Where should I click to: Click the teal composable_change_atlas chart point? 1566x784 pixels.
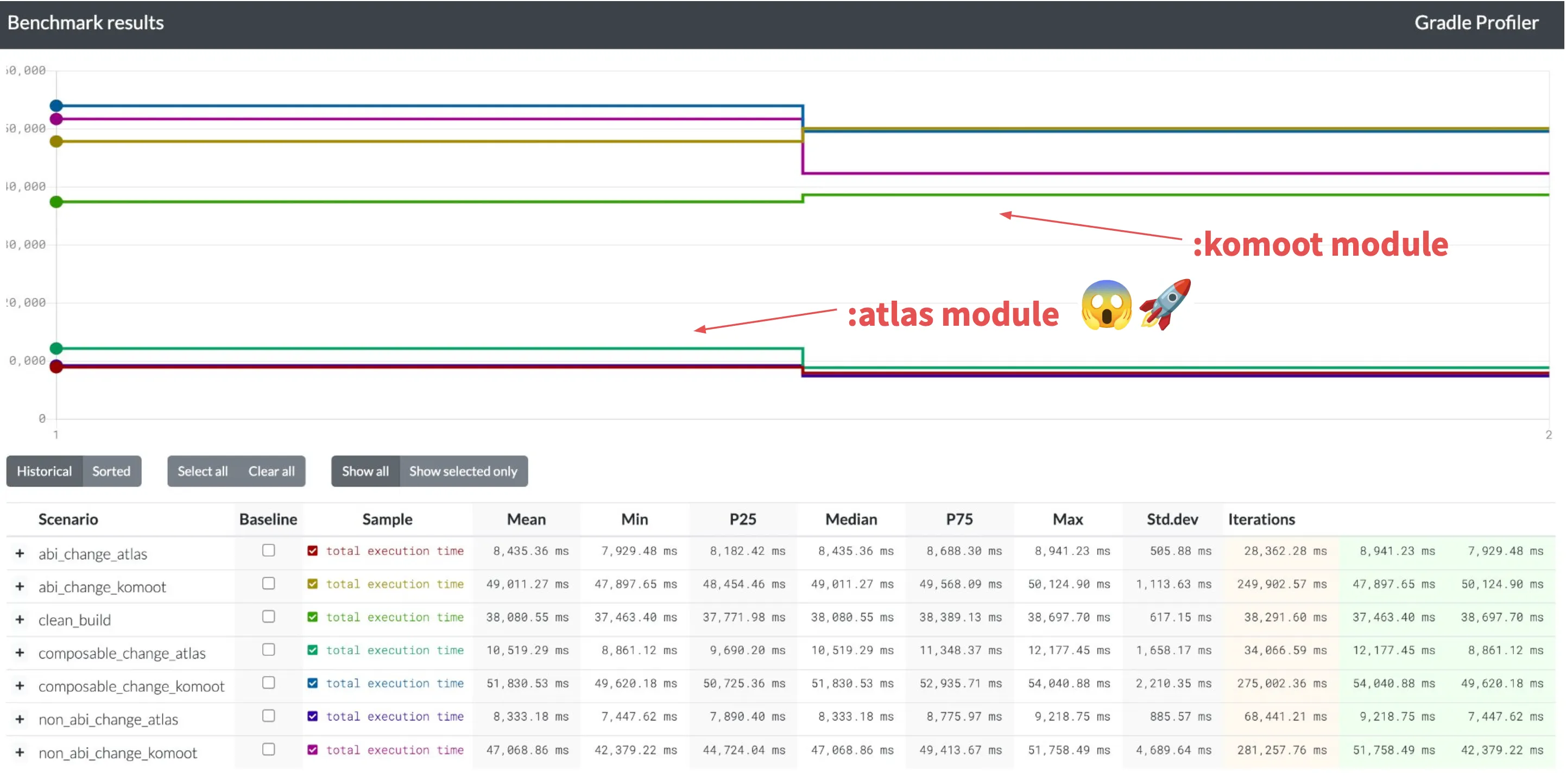pos(56,348)
